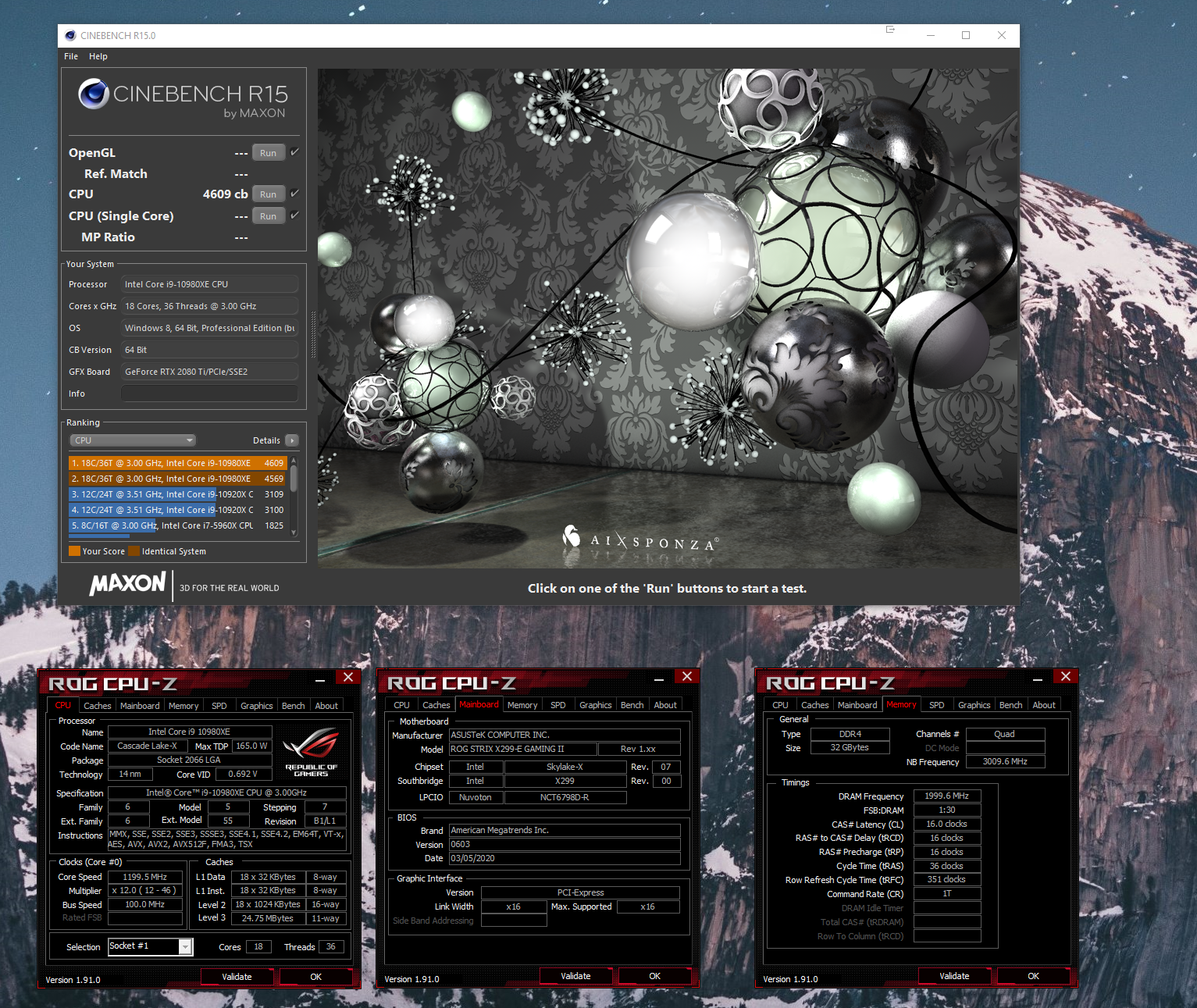Open Graphics tab in left CPU-Z window
The height and width of the screenshot is (1008, 1197).
point(257,706)
